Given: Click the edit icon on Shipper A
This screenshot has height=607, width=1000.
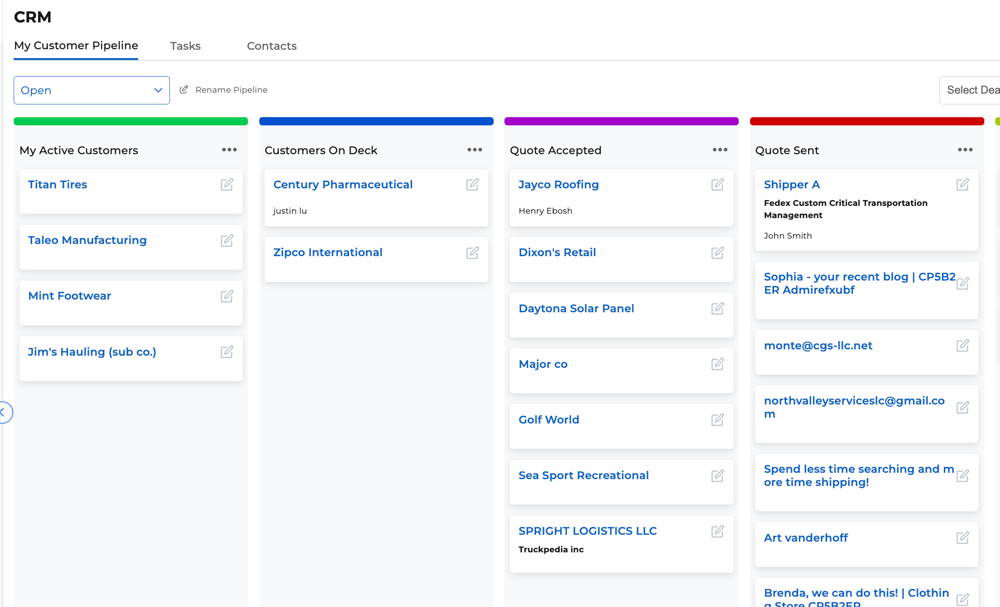Looking at the screenshot, I should 962,184.
